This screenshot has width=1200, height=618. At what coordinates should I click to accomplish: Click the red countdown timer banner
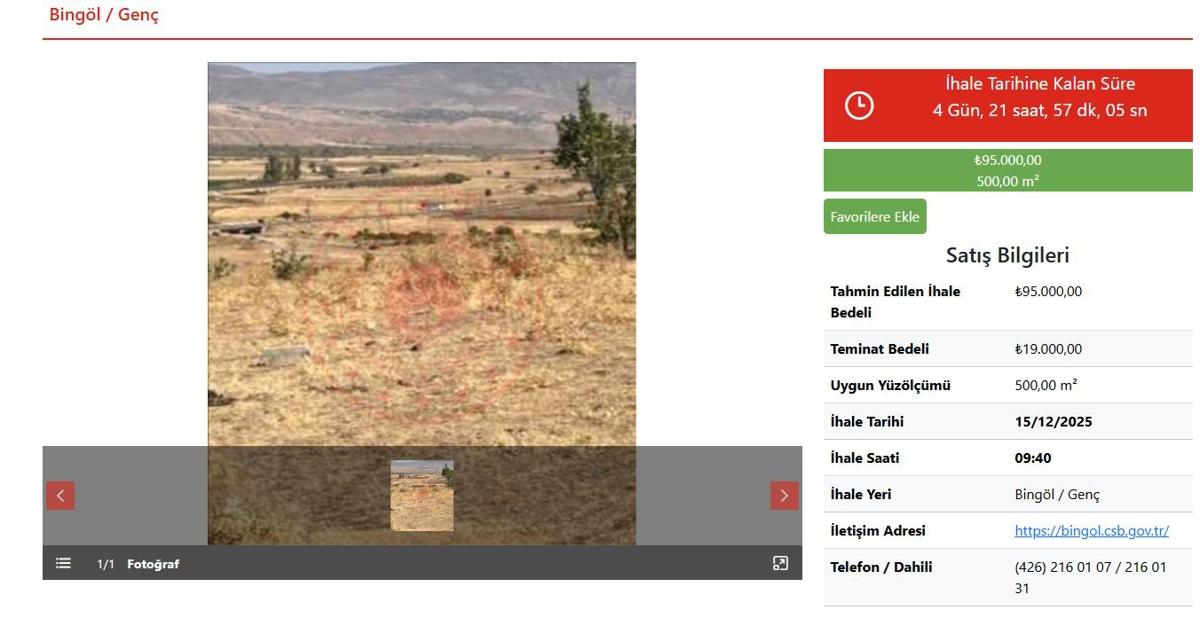pyautogui.click(x=1008, y=105)
